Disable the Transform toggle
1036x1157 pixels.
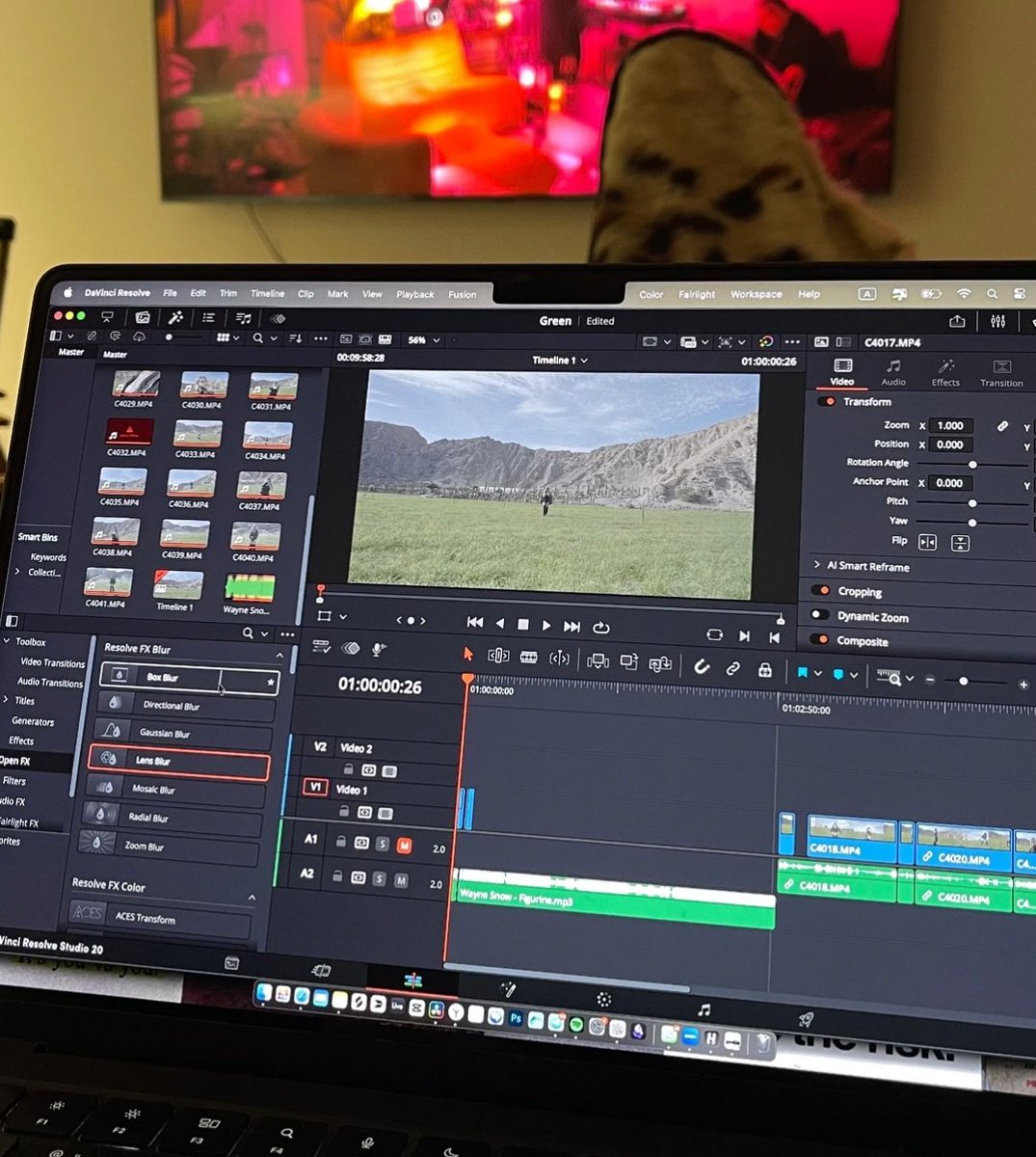(x=826, y=401)
